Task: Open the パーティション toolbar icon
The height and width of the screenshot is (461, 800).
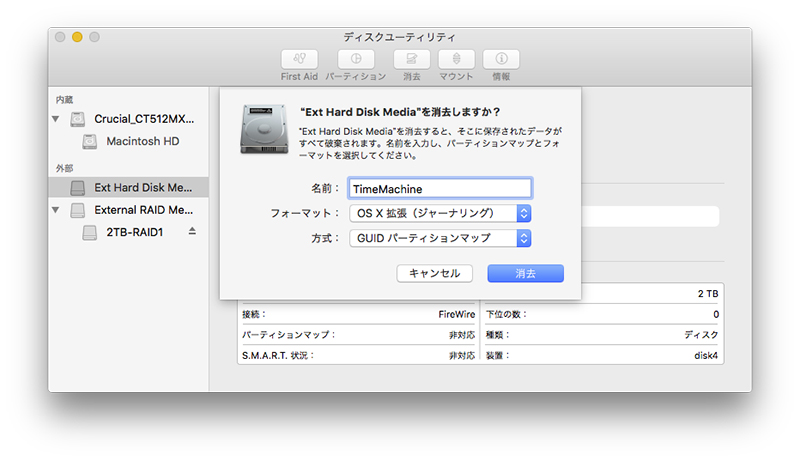Action: tap(356, 59)
